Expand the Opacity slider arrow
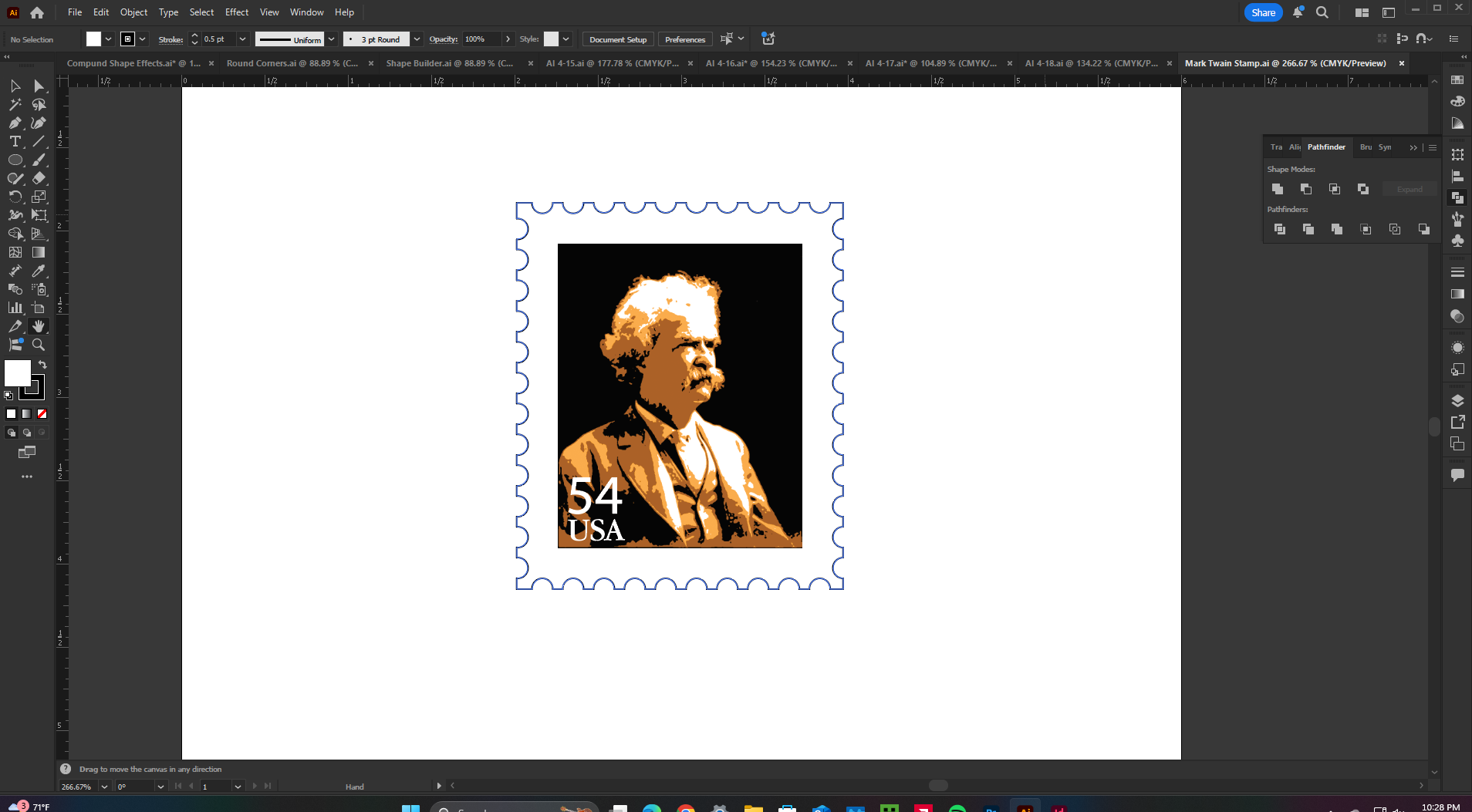Viewport: 1472px width, 812px height. click(508, 39)
